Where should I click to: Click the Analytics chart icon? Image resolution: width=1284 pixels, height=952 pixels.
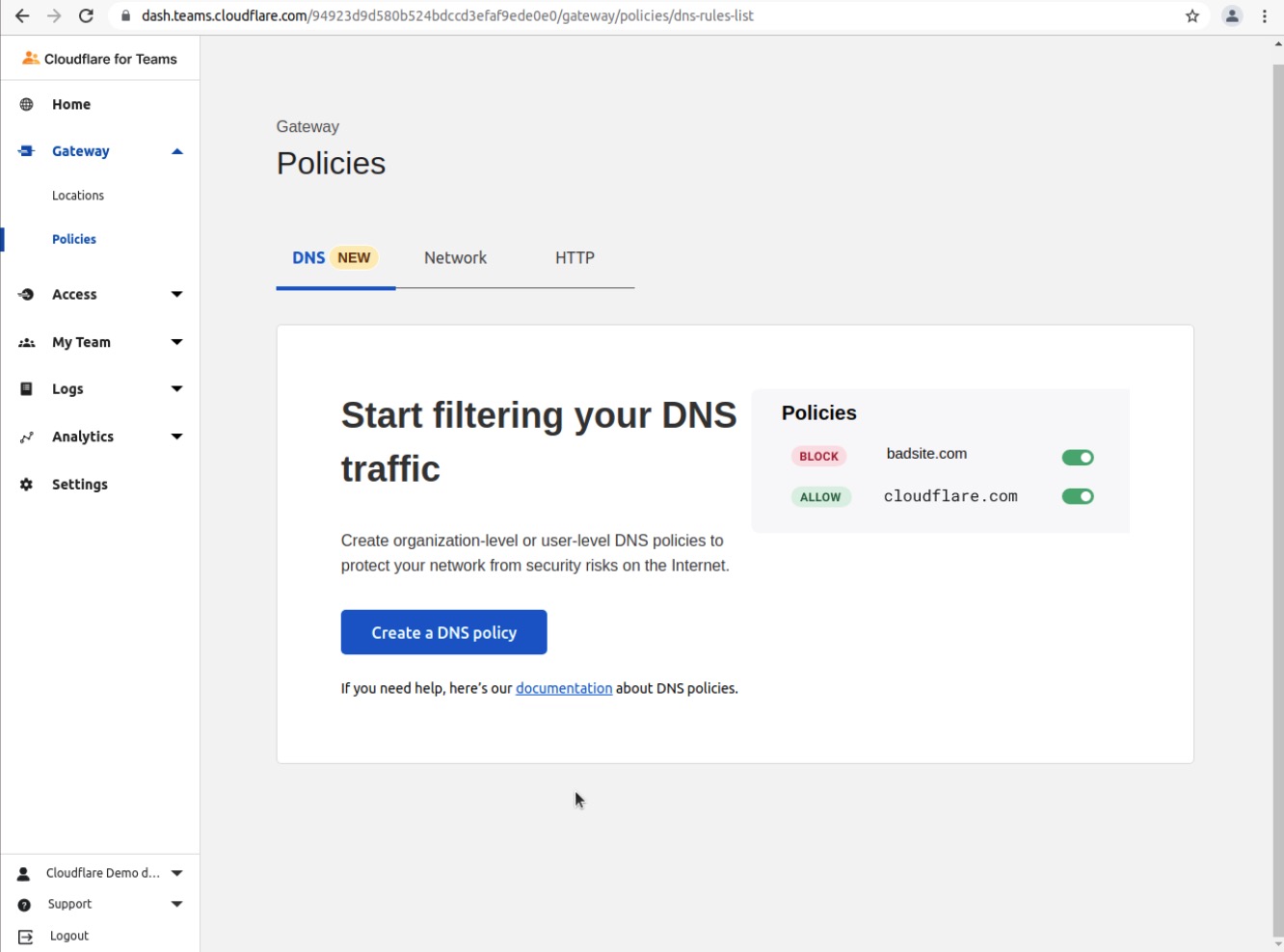pos(27,436)
